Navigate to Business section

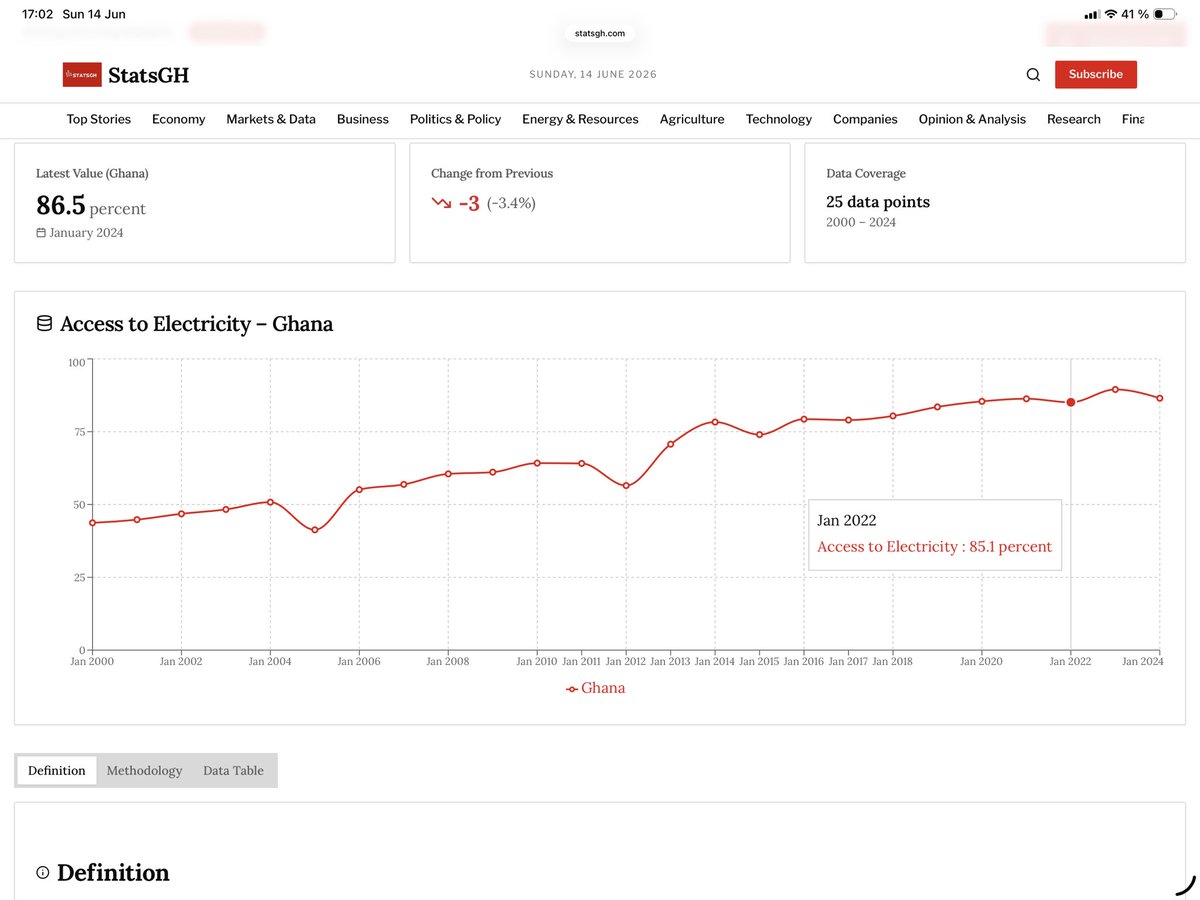point(363,119)
